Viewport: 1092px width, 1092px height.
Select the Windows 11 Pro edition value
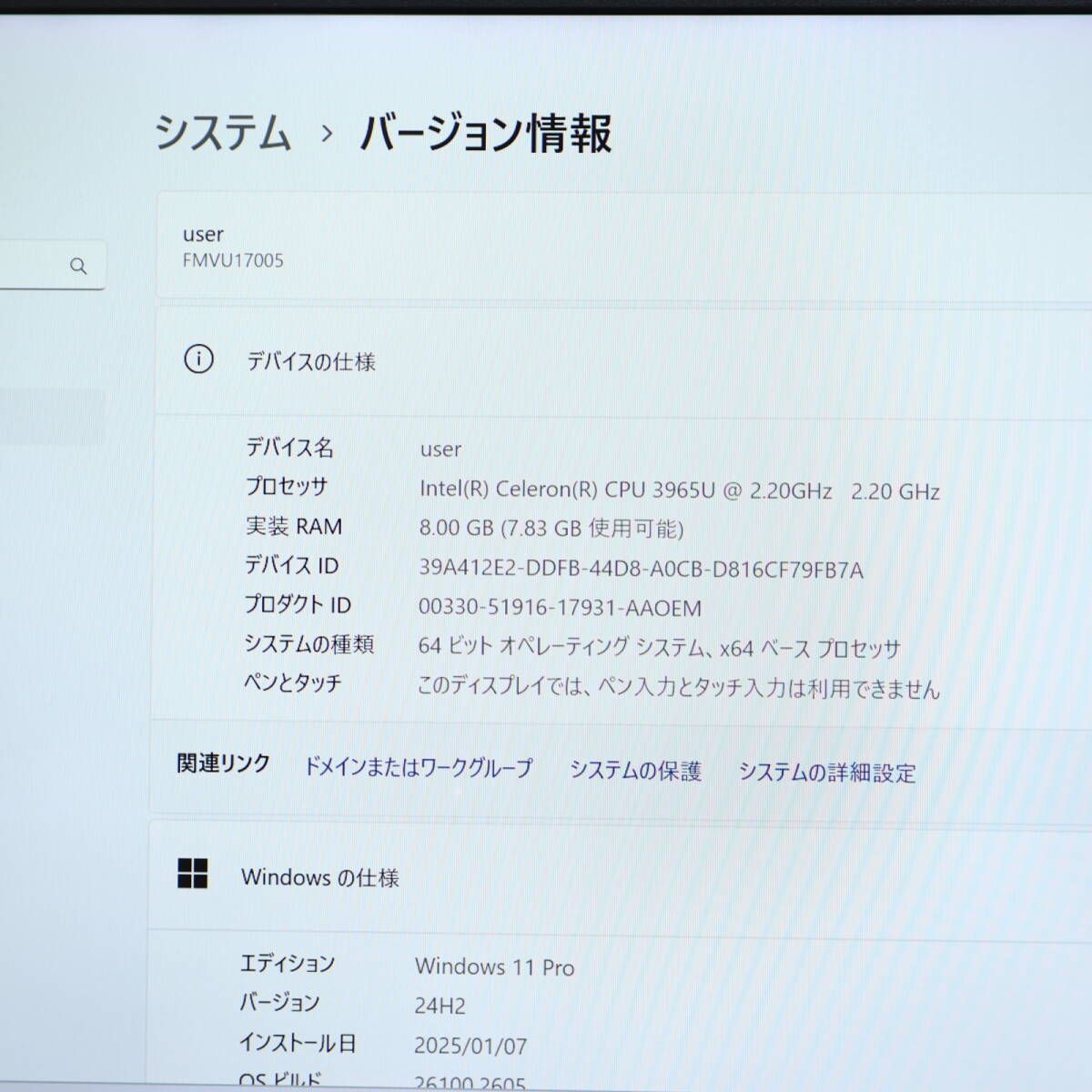[494, 966]
